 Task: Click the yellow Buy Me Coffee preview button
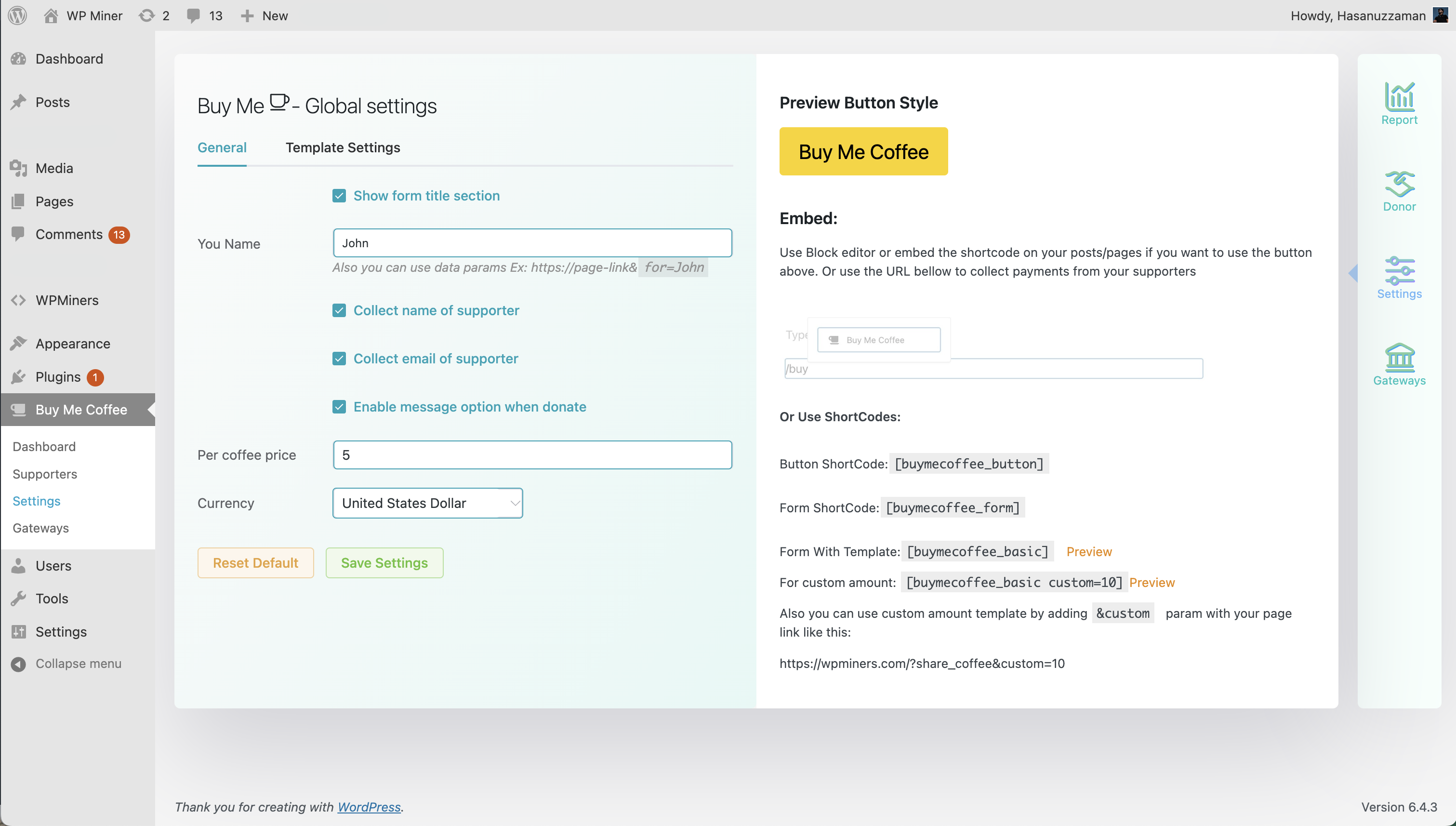[863, 151]
